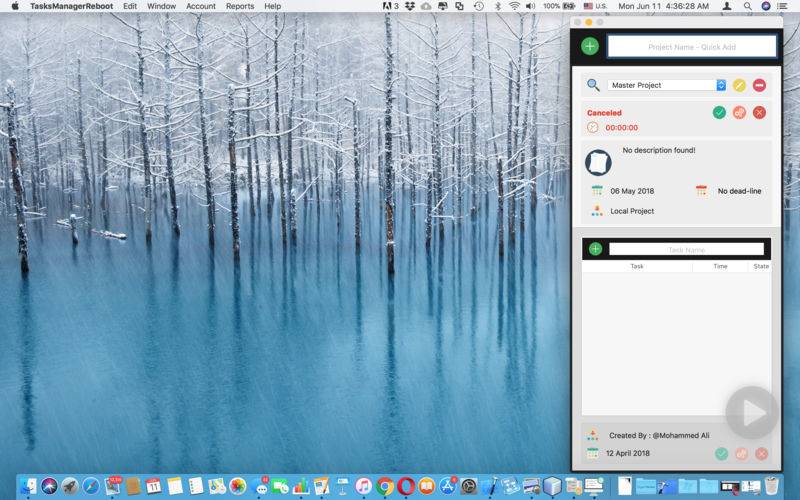The height and width of the screenshot is (500, 800).
Task: Click the magnifier search icon beside Master Project
Action: pyautogui.click(x=593, y=85)
